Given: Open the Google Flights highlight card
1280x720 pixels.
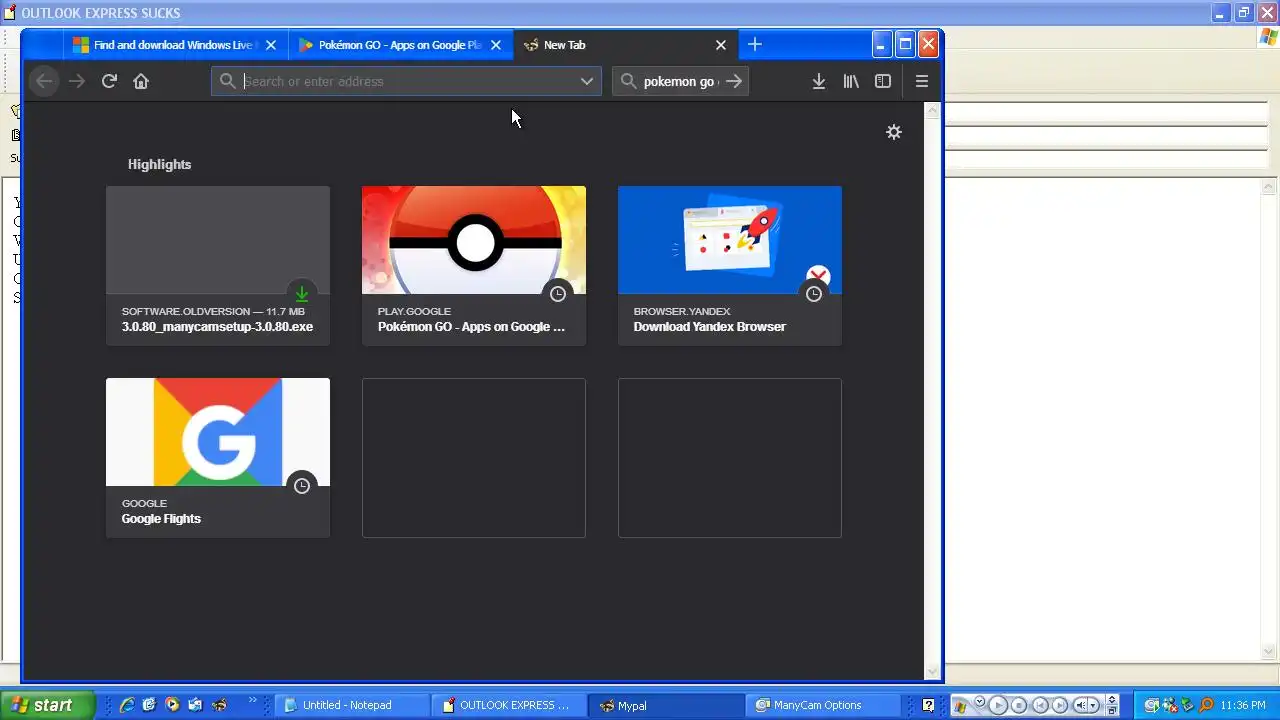Looking at the screenshot, I should pos(218,458).
